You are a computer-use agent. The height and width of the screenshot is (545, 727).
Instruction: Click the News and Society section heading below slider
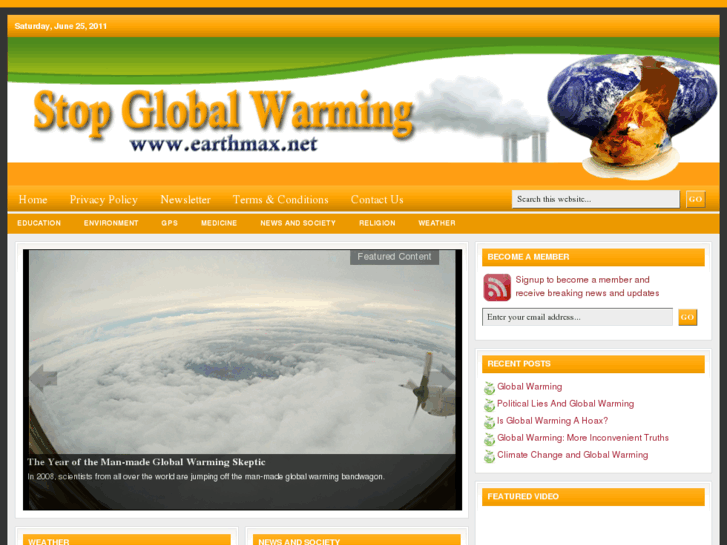299,541
